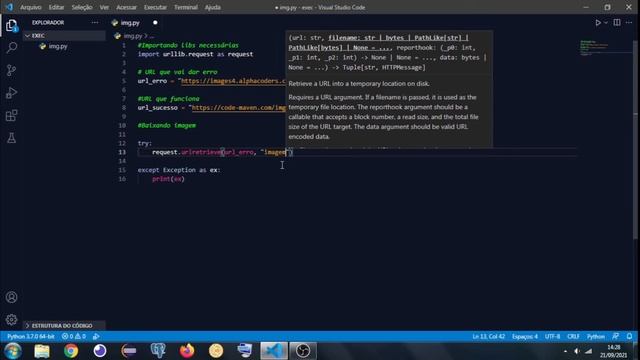Open errors and warnings problems indicator

point(74,336)
